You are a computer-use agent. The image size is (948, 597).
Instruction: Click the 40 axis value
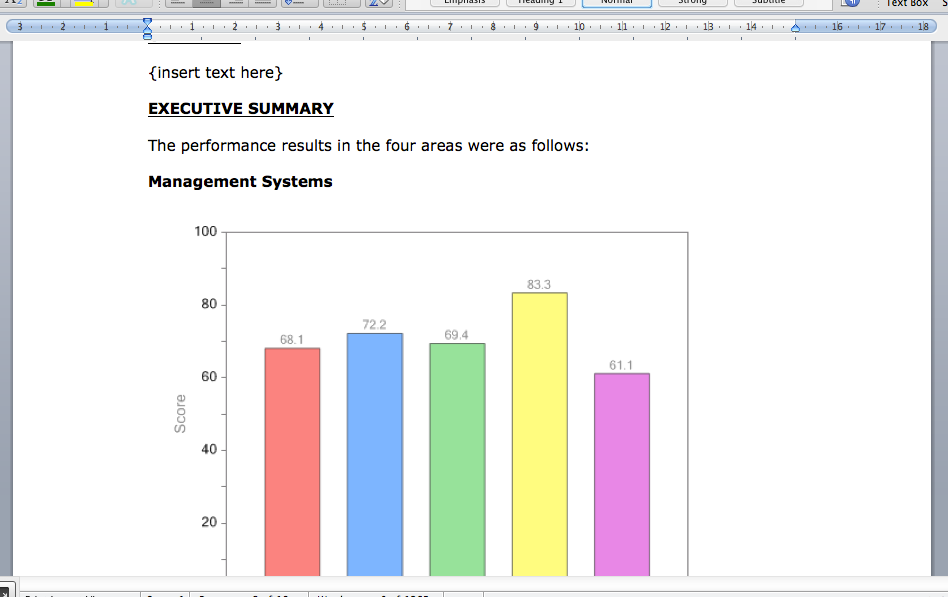209,449
